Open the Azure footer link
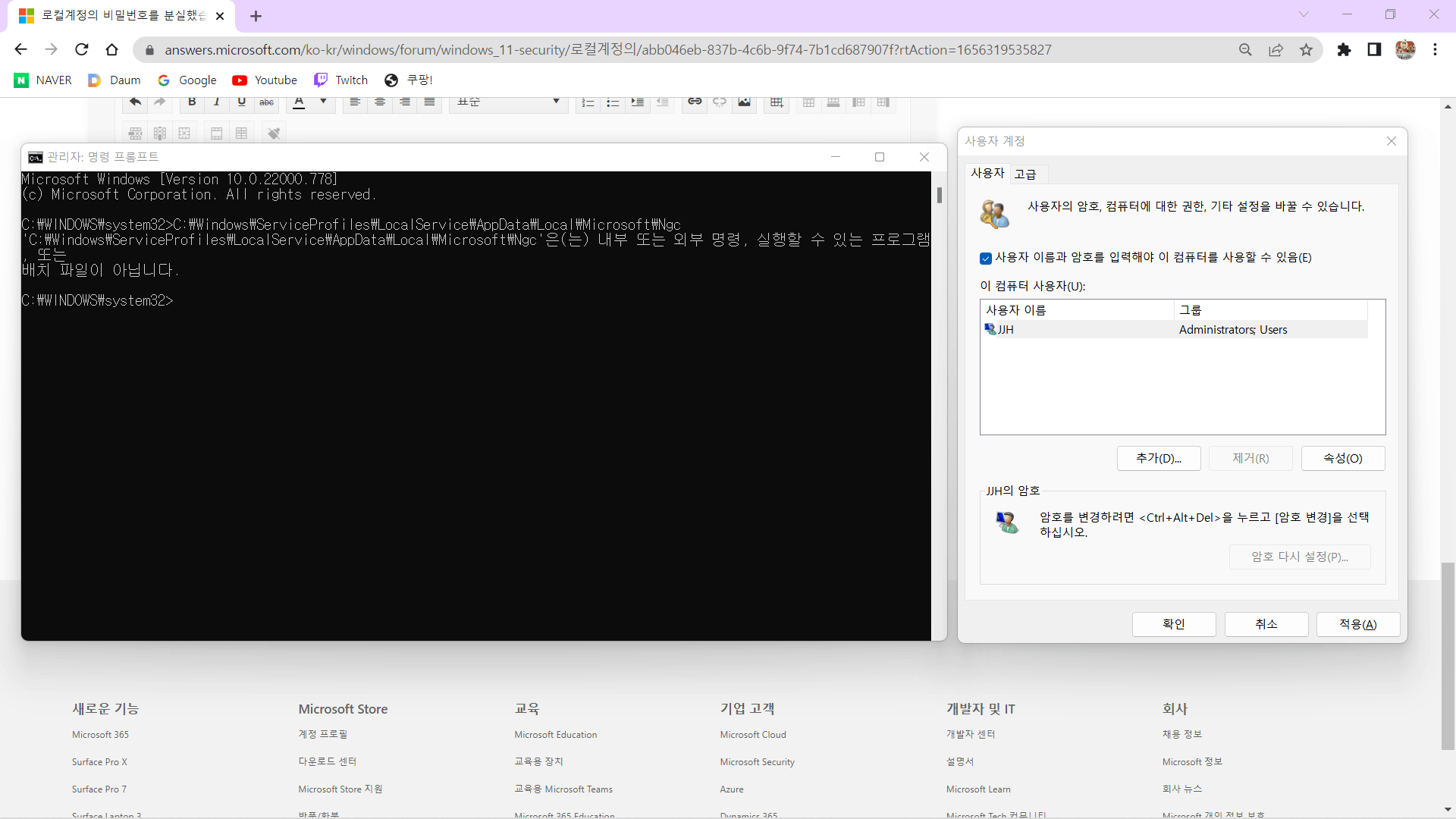This screenshot has width=1456, height=819. pyautogui.click(x=732, y=789)
